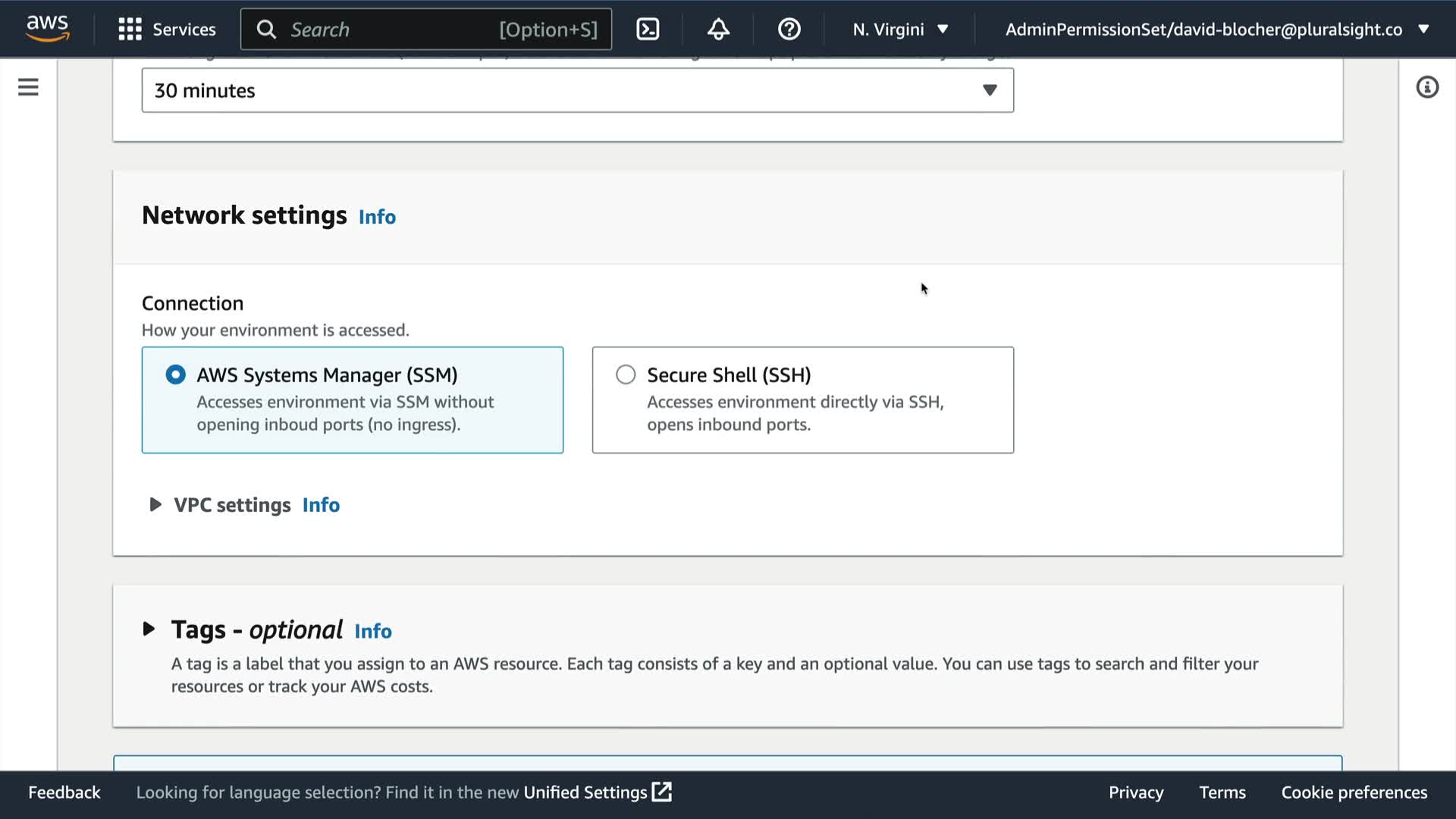Open the 30 minutes timeout dropdown

(x=577, y=90)
